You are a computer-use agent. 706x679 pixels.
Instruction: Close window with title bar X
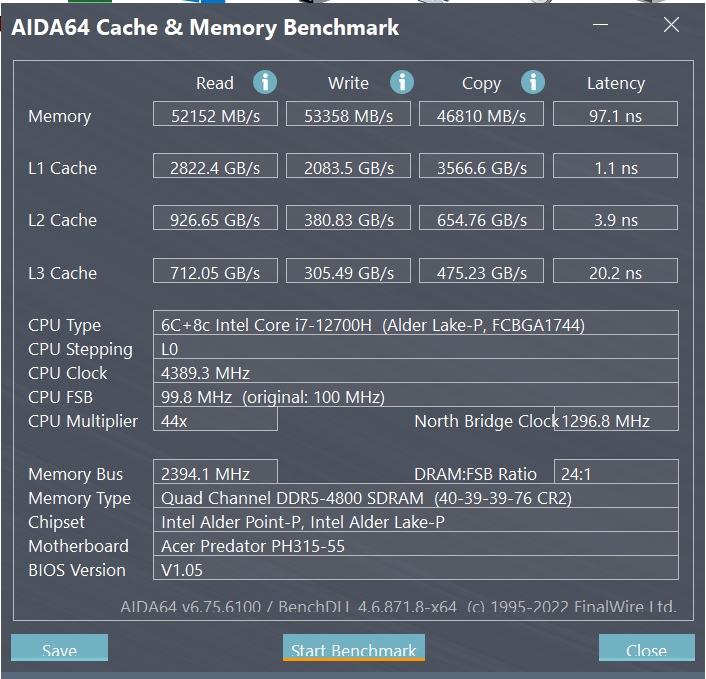pyautogui.click(x=671, y=25)
